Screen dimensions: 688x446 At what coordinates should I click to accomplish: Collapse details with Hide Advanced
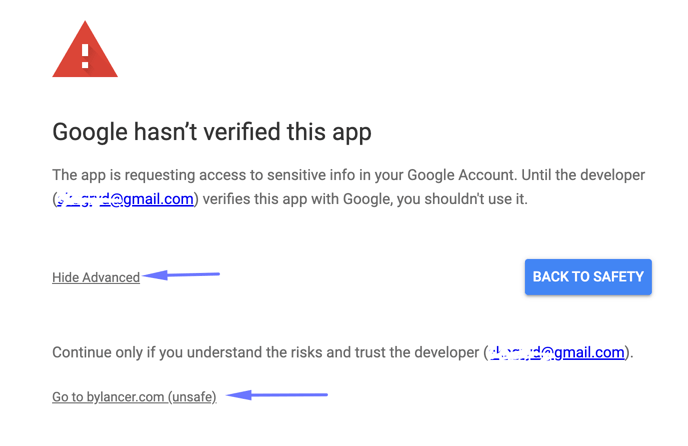coord(96,278)
